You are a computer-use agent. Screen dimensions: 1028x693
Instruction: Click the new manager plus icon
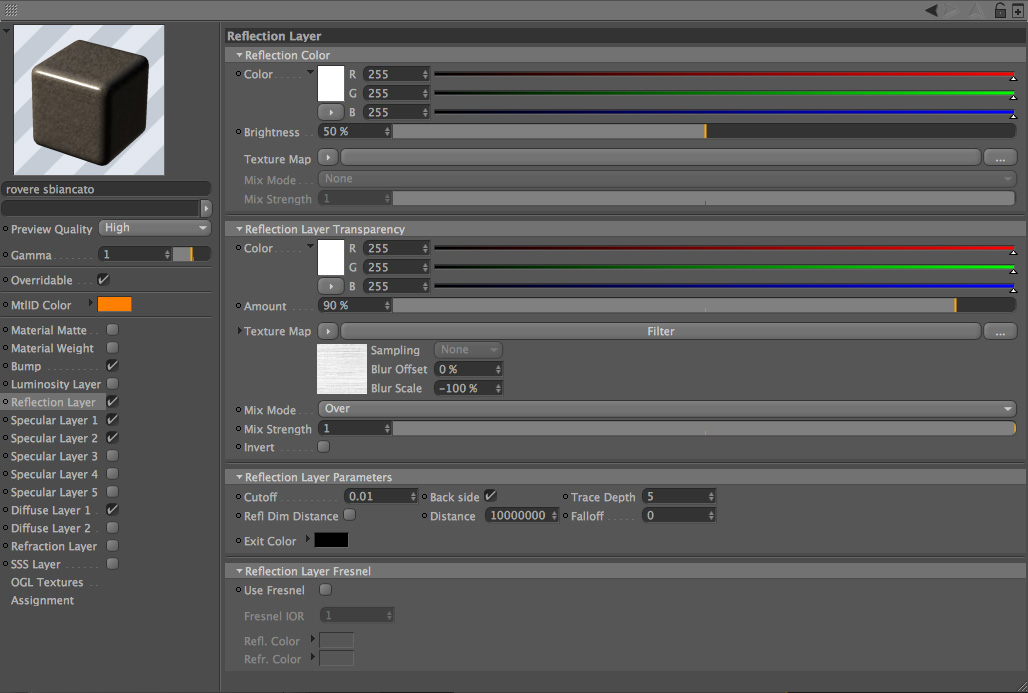1018,10
